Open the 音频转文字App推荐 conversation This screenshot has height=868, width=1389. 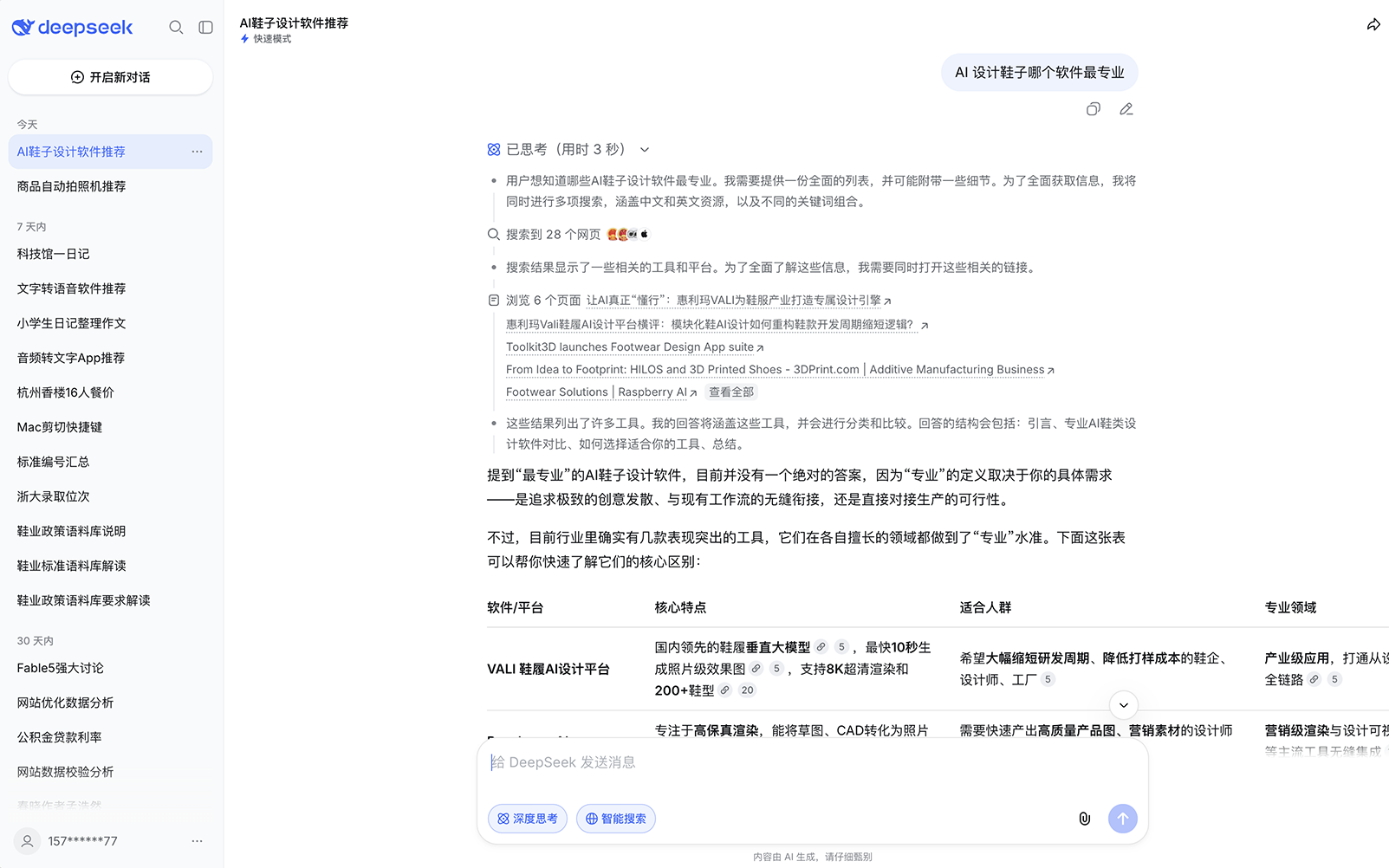[110, 358]
